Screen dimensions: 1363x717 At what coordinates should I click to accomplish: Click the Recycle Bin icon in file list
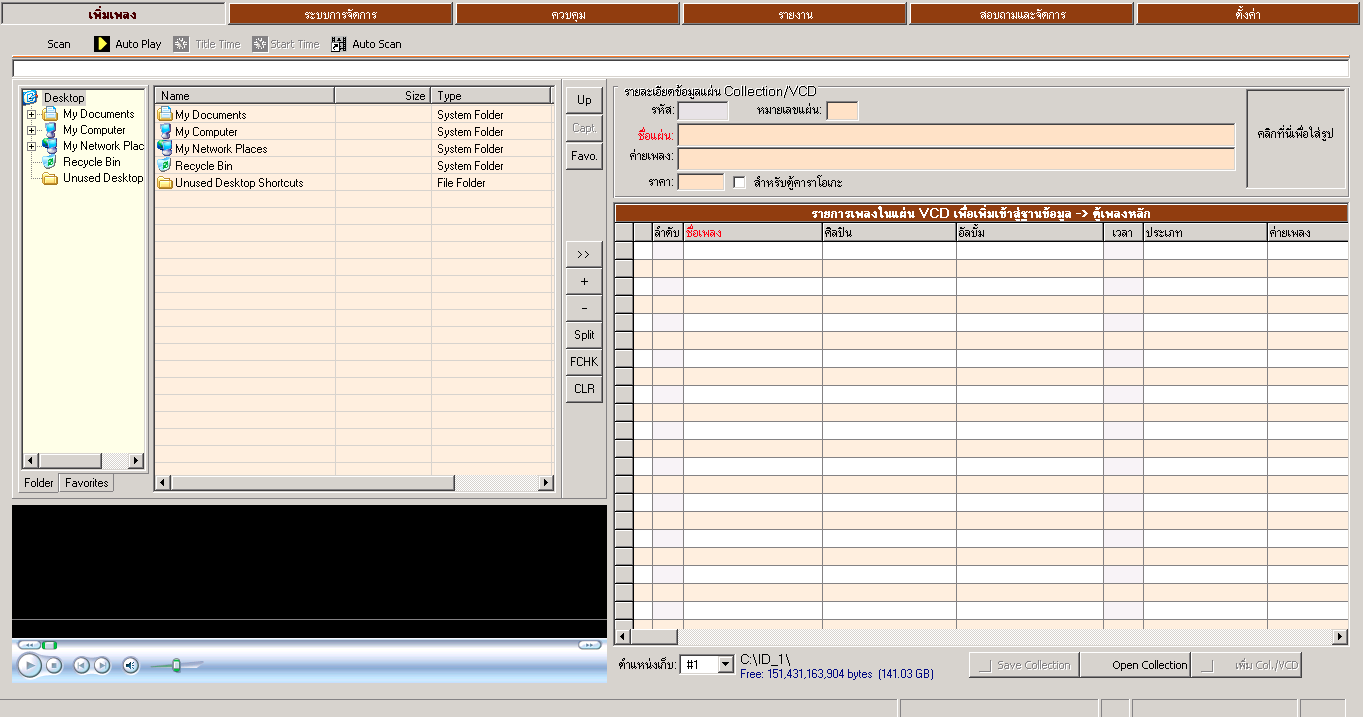point(165,166)
